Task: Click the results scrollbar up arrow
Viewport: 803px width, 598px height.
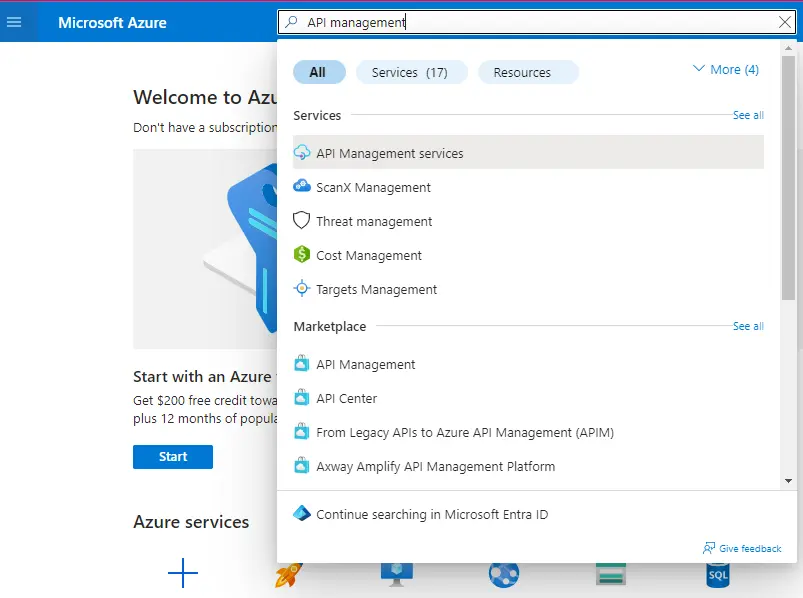Action: tap(788, 48)
